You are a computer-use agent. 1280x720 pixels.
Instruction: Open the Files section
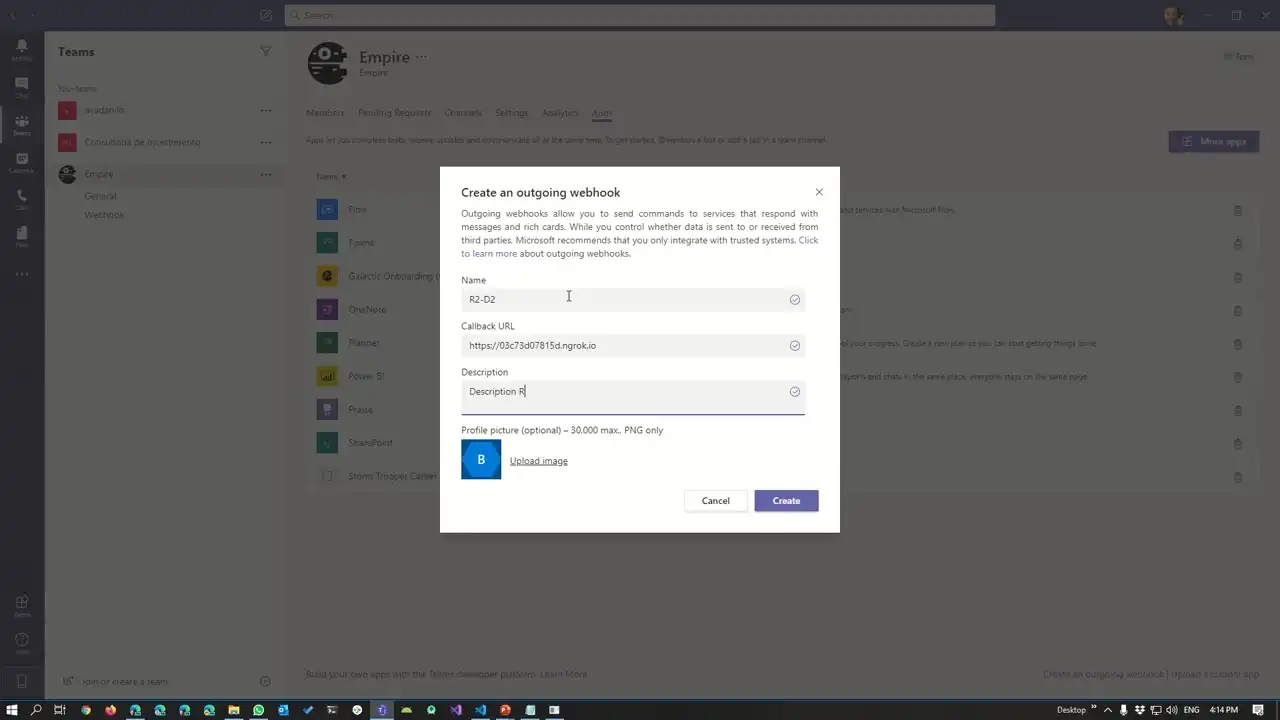pyautogui.click(x=21, y=233)
